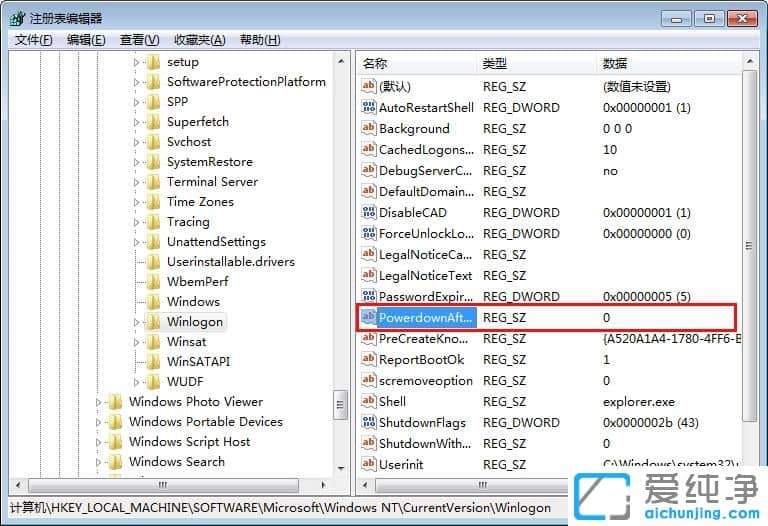
Task: Click the PreCreateKno... string icon
Action: (368, 338)
